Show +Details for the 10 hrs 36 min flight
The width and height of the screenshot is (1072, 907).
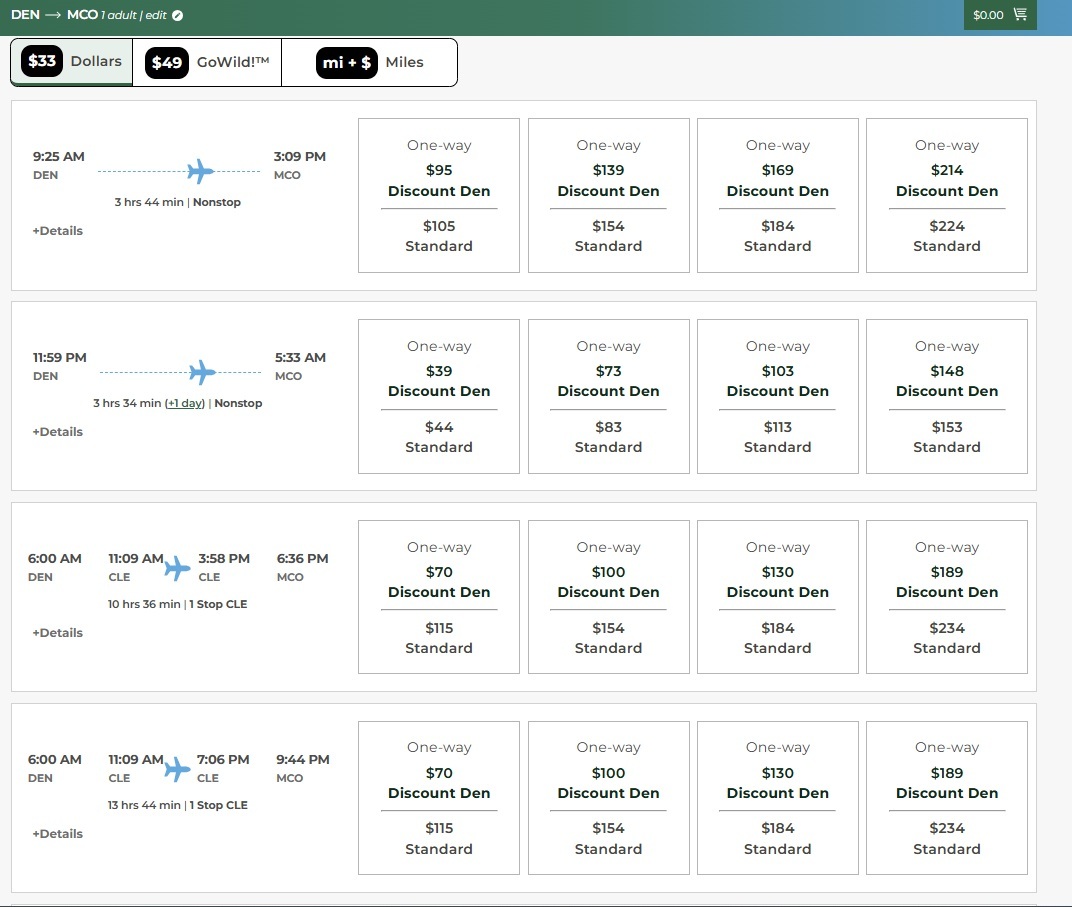[58, 633]
